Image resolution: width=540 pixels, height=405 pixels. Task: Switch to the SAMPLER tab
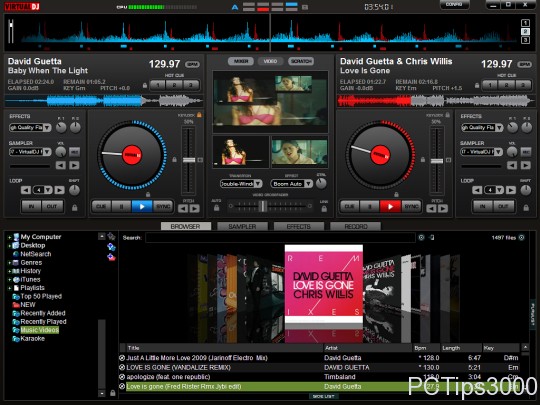(x=242, y=227)
